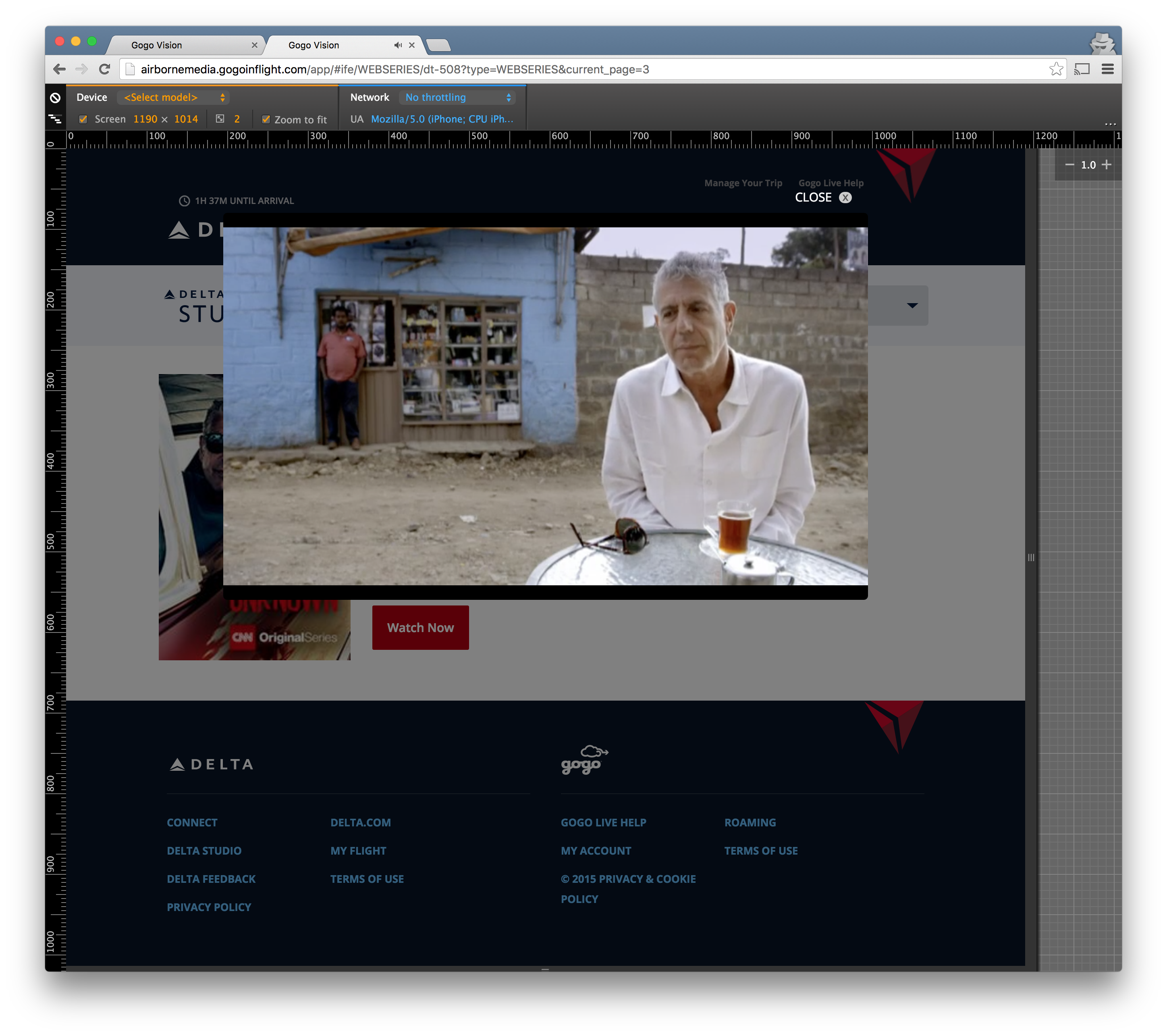Click the reset device emulation icon
The image size is (1167, 1036).
(x=55, y=98)
